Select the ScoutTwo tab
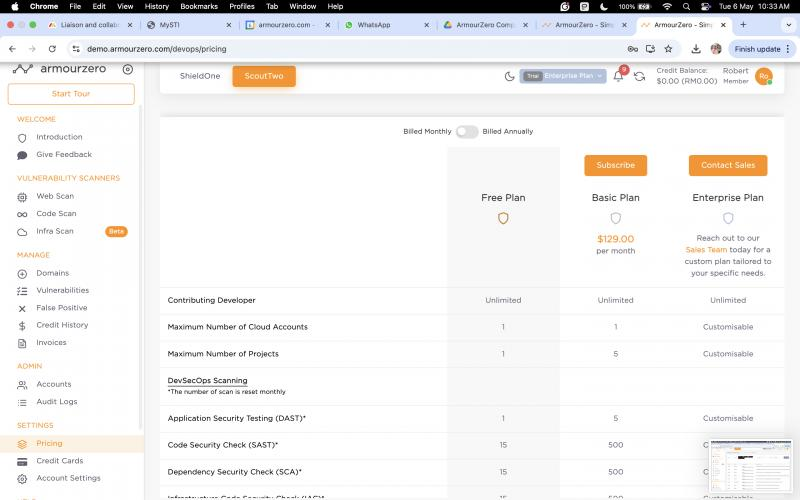Screen dimensions: 800x500 [x=264, y=76]
